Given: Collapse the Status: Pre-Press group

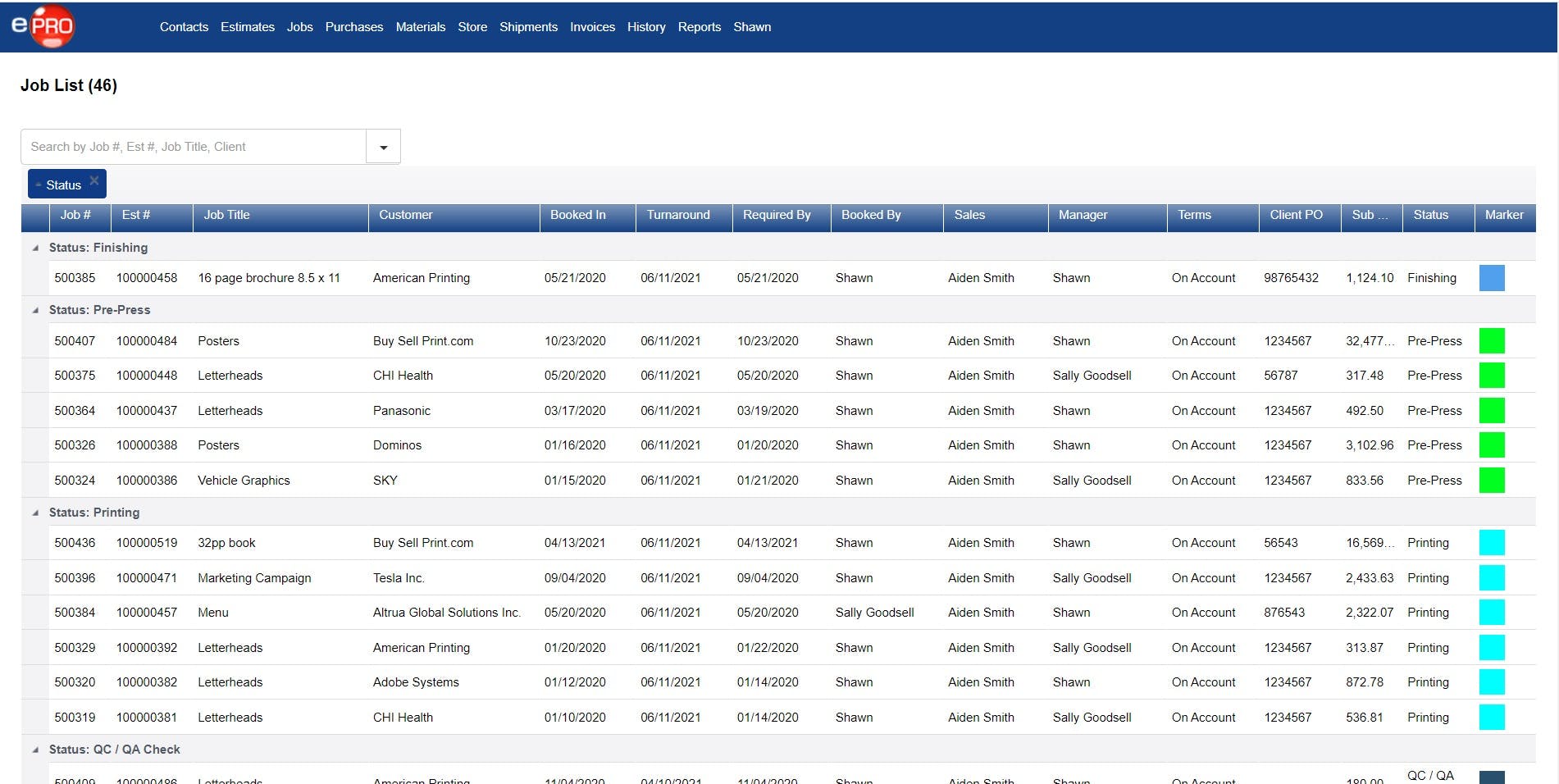Looking at the screenshot, I should tap(35, 310).
